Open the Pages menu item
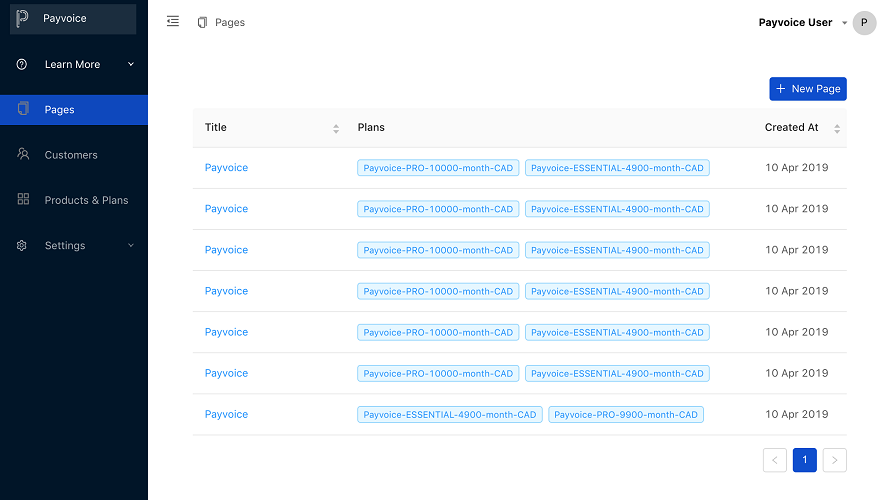The width and height of the screenshot is (890, 500). click(x=74, y=110)
